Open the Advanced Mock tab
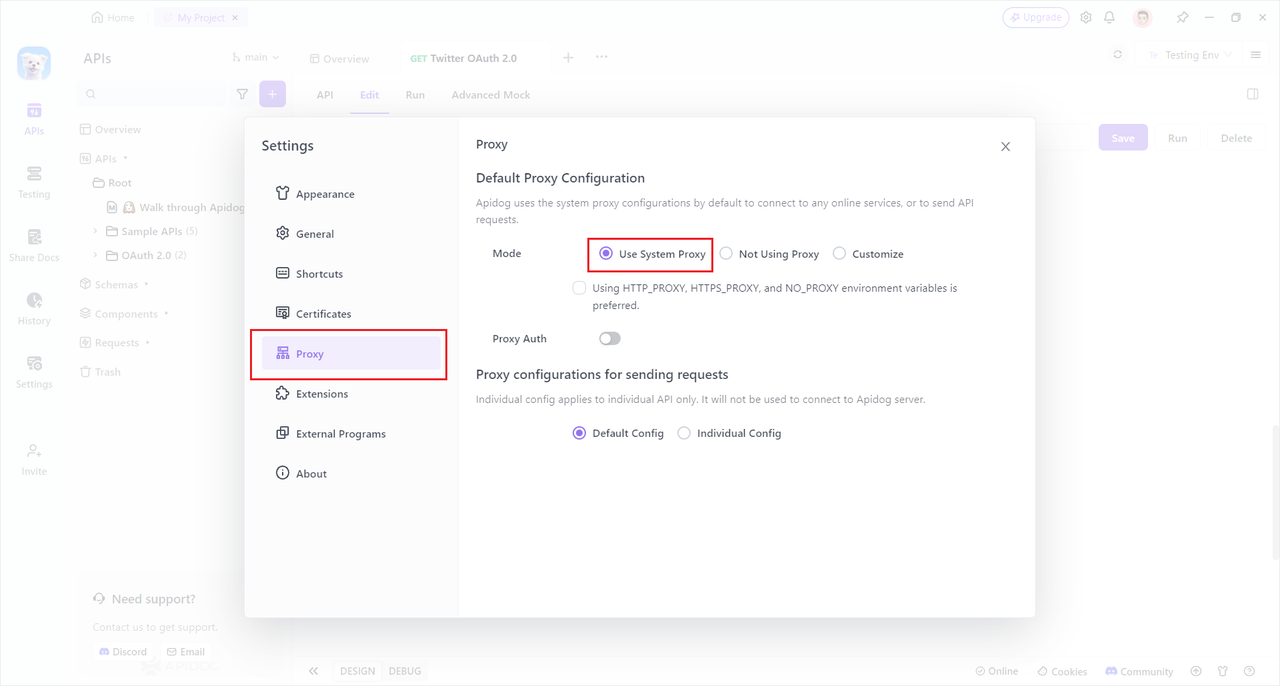 490,95
